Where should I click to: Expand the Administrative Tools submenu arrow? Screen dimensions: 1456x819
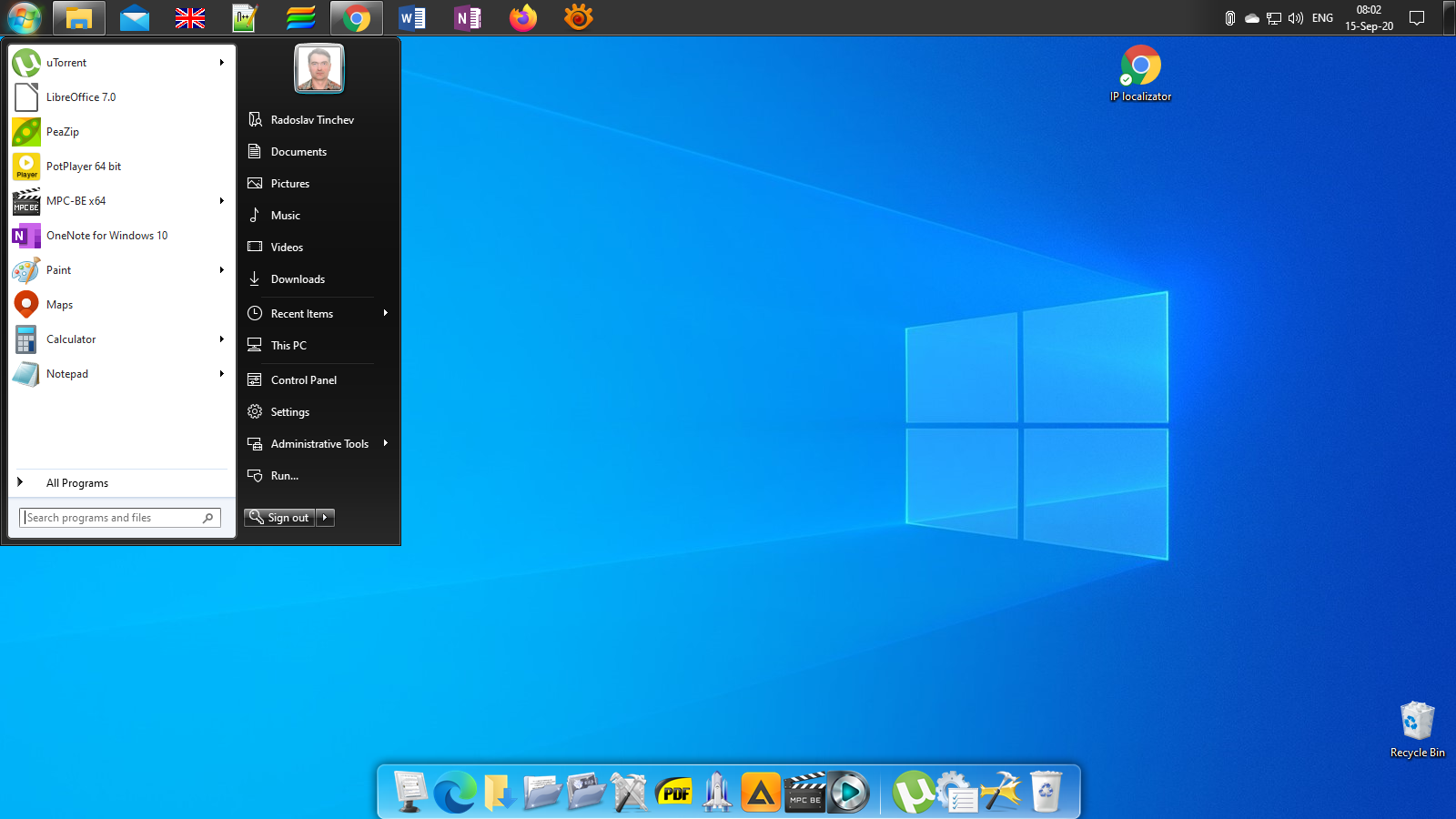point(386,443)
